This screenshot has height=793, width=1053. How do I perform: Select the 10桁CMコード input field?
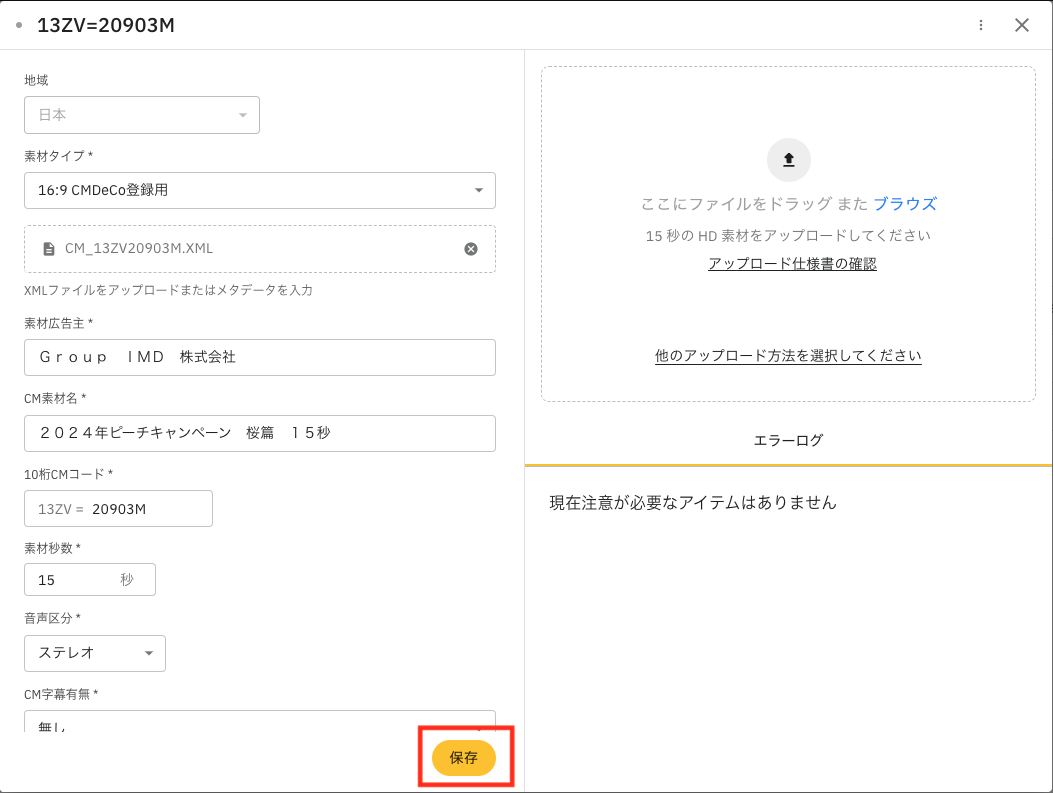[148, 509]
